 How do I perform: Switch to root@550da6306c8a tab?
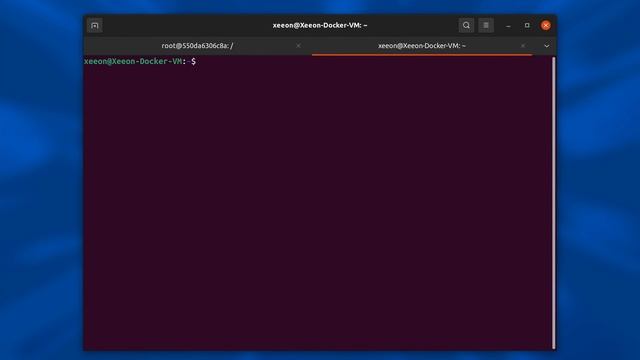coord(198,46)
